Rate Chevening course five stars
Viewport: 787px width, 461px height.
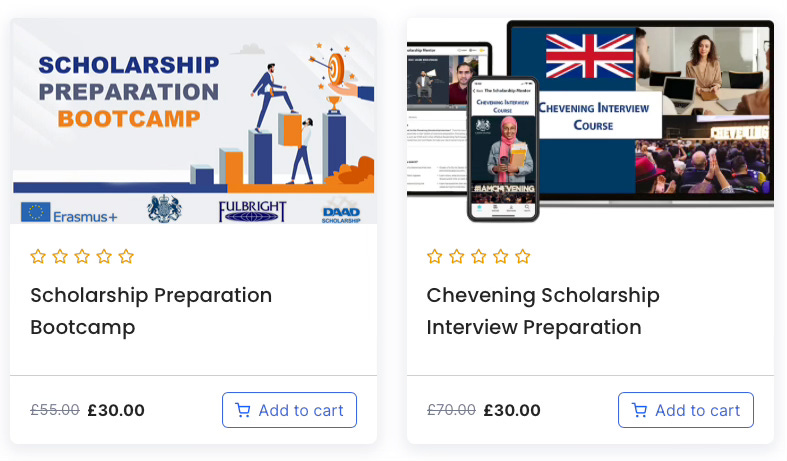[x=523, y=257]
